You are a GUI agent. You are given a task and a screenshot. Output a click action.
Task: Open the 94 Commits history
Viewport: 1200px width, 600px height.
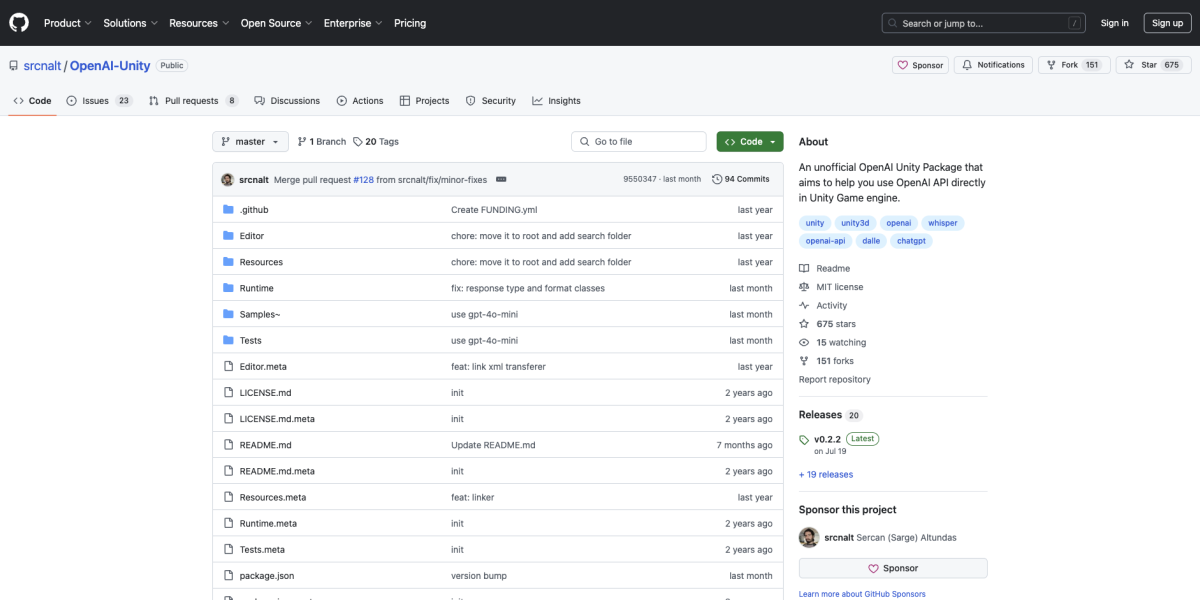pyautogui.click(x=740, y=179)
